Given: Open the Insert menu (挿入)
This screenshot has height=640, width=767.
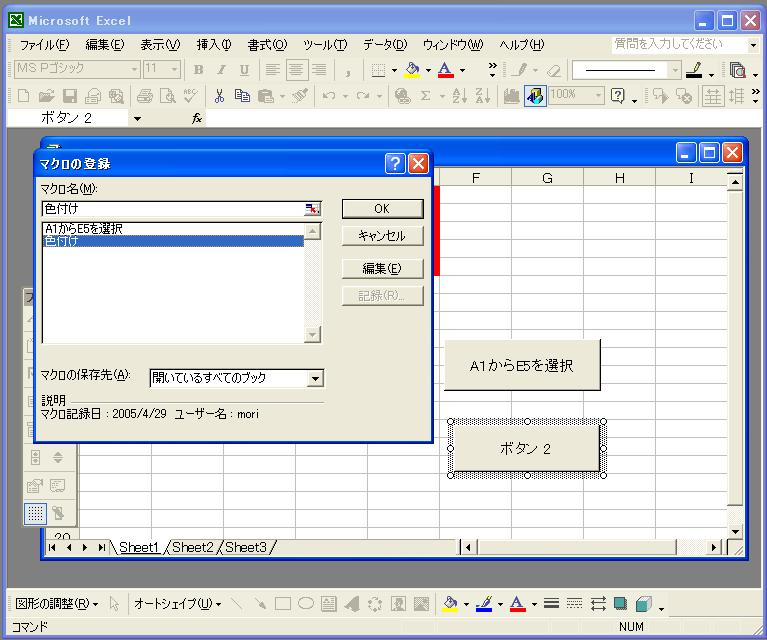Looking at the screenshot, I should click(214, 45).
